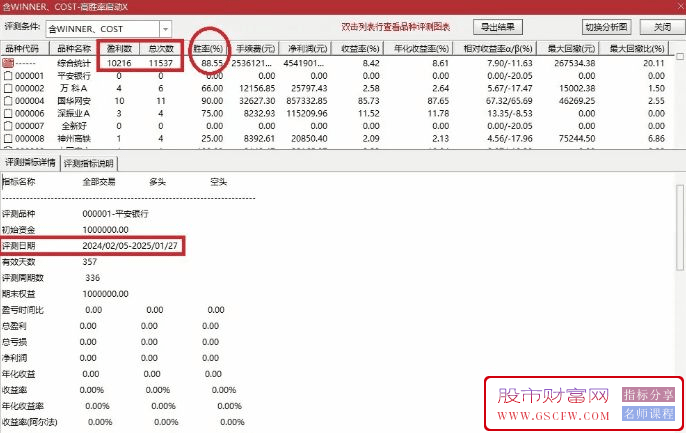Tick the checkbox for 000006 深振业A

point(8,113)
